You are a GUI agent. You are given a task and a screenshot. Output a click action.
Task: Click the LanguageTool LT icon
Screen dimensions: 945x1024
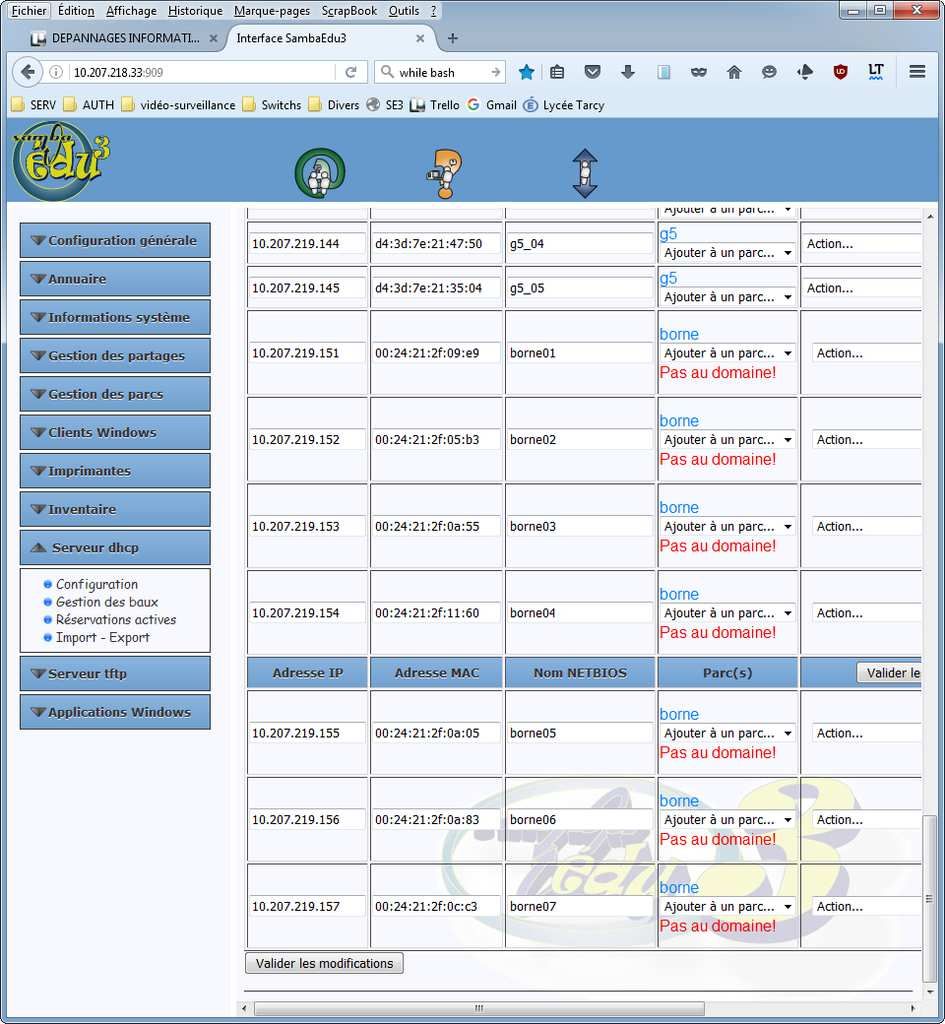click(x=876, y=72)
